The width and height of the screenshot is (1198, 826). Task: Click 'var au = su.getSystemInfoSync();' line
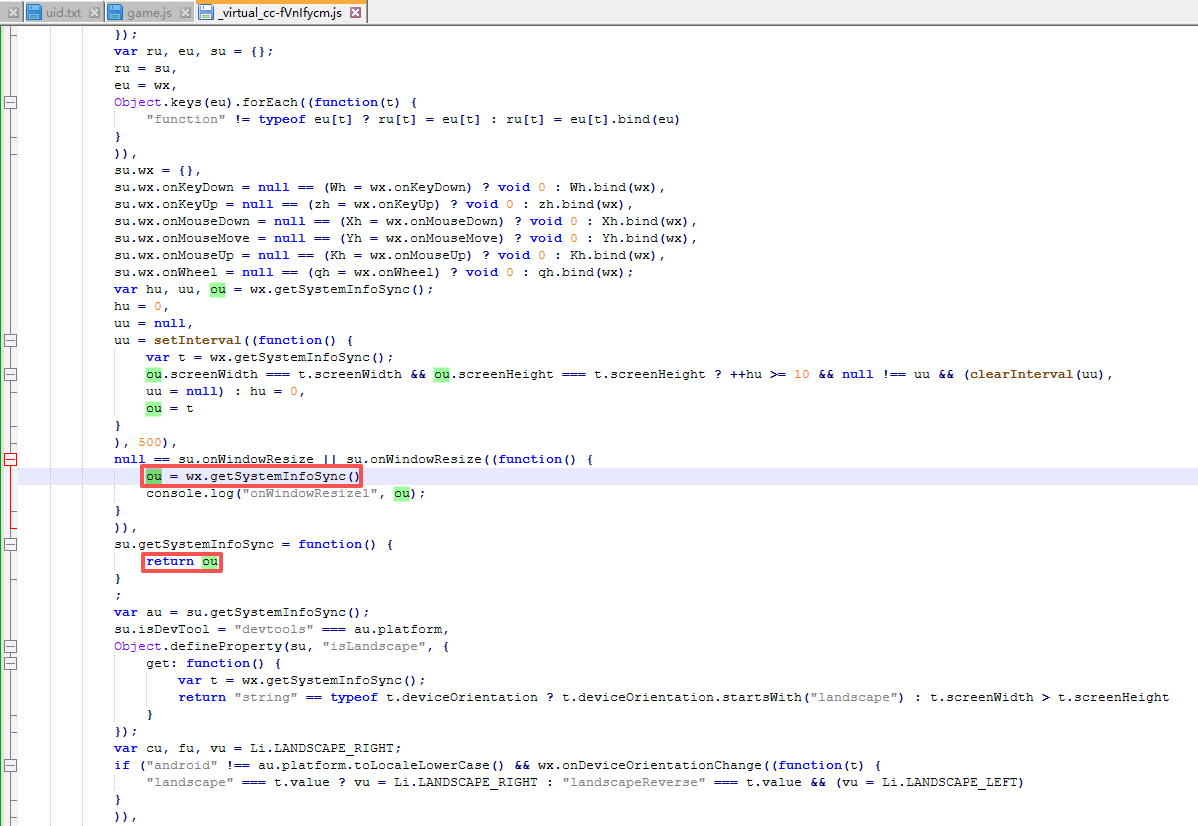(x=241, y=613)
